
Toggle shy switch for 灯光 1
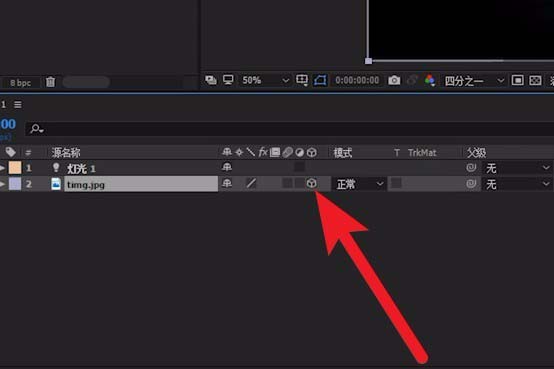pos(227,167)
